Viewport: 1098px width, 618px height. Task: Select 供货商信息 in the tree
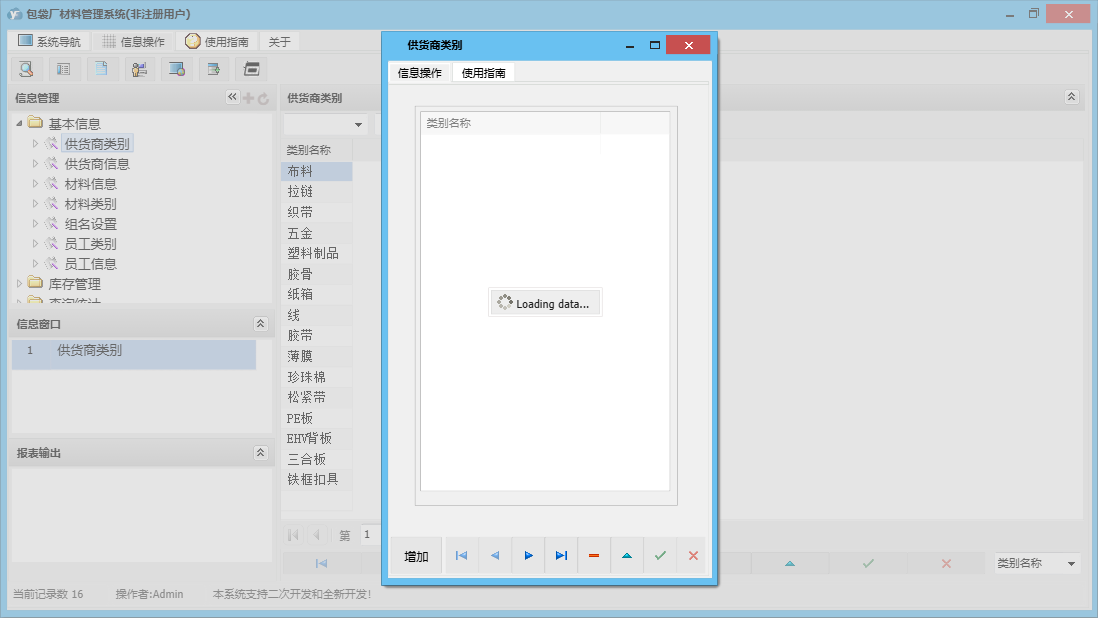(x=97, y=164)
